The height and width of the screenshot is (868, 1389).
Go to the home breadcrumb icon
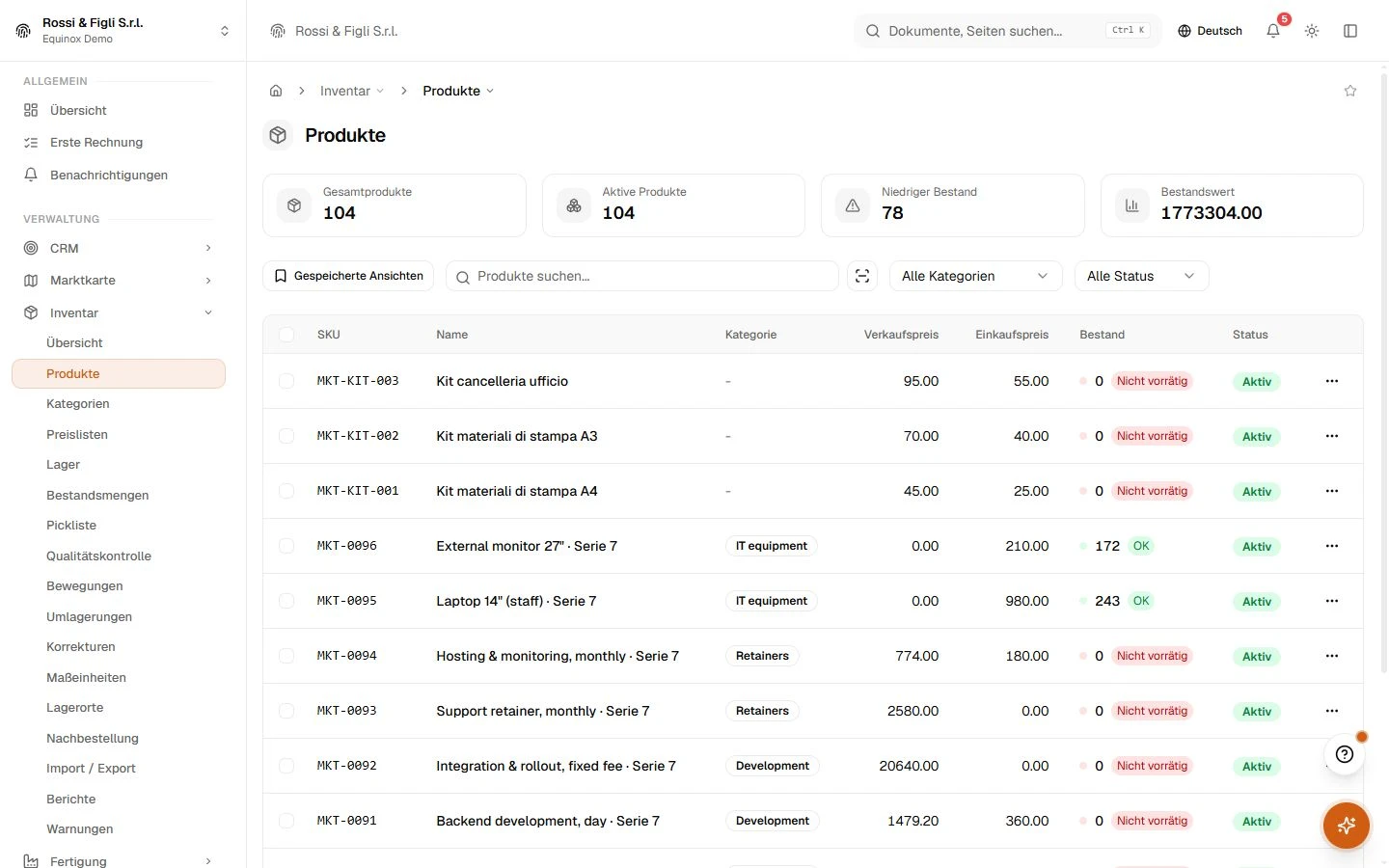tap(276, 91)
